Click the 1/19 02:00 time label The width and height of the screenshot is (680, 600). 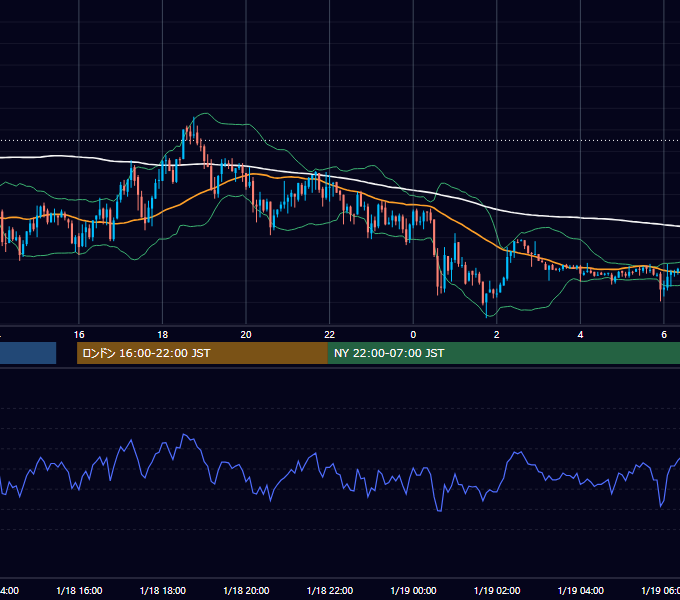497,590
